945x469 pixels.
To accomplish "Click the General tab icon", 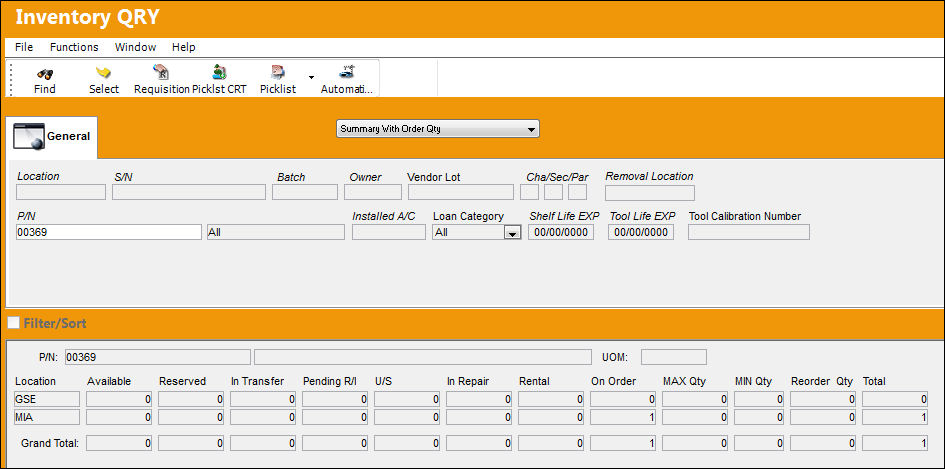I will coord(29,136).
